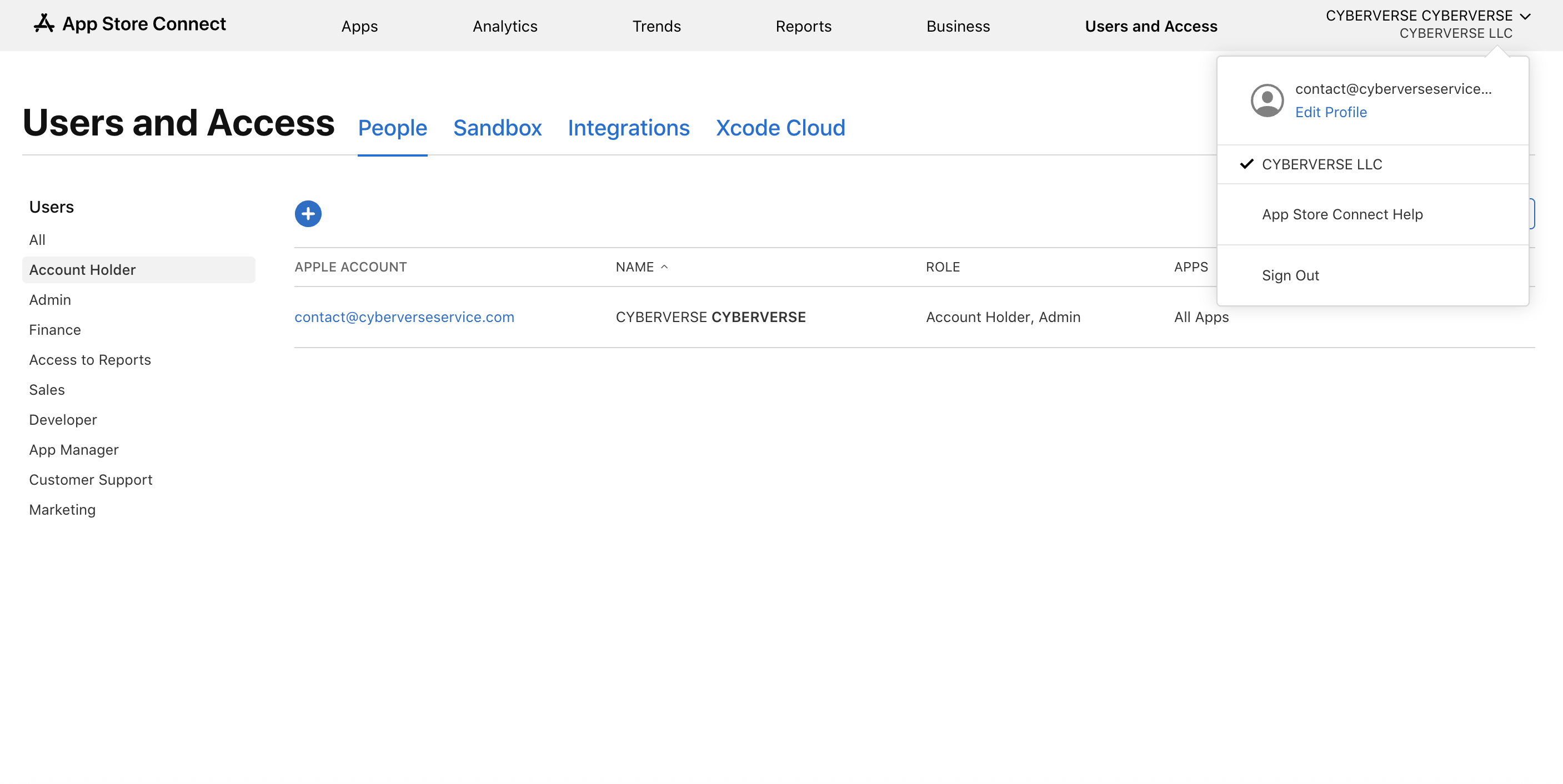Click the Edit Profile link
Viewport: 1563px width, 784px height.
1331,112
